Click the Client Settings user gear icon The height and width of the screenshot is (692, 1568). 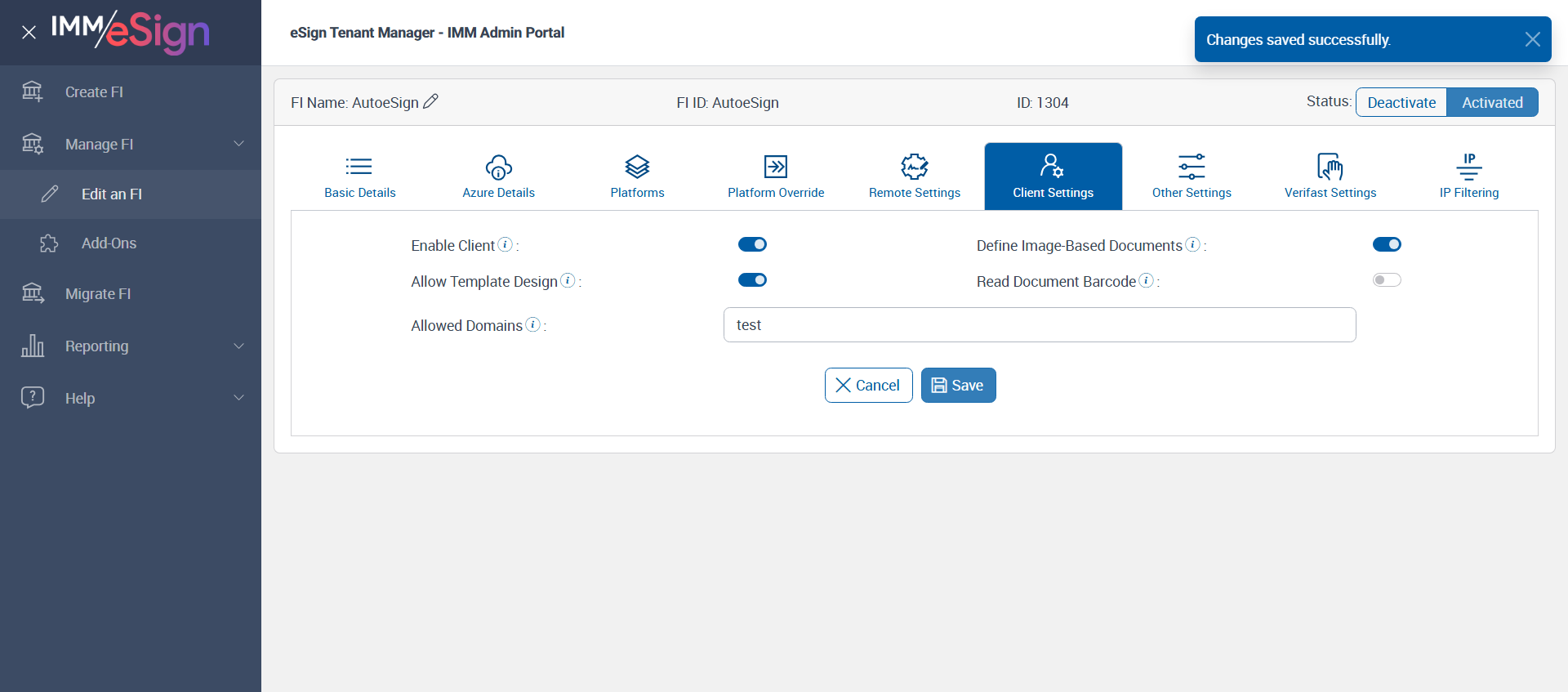click(1052, 166)
